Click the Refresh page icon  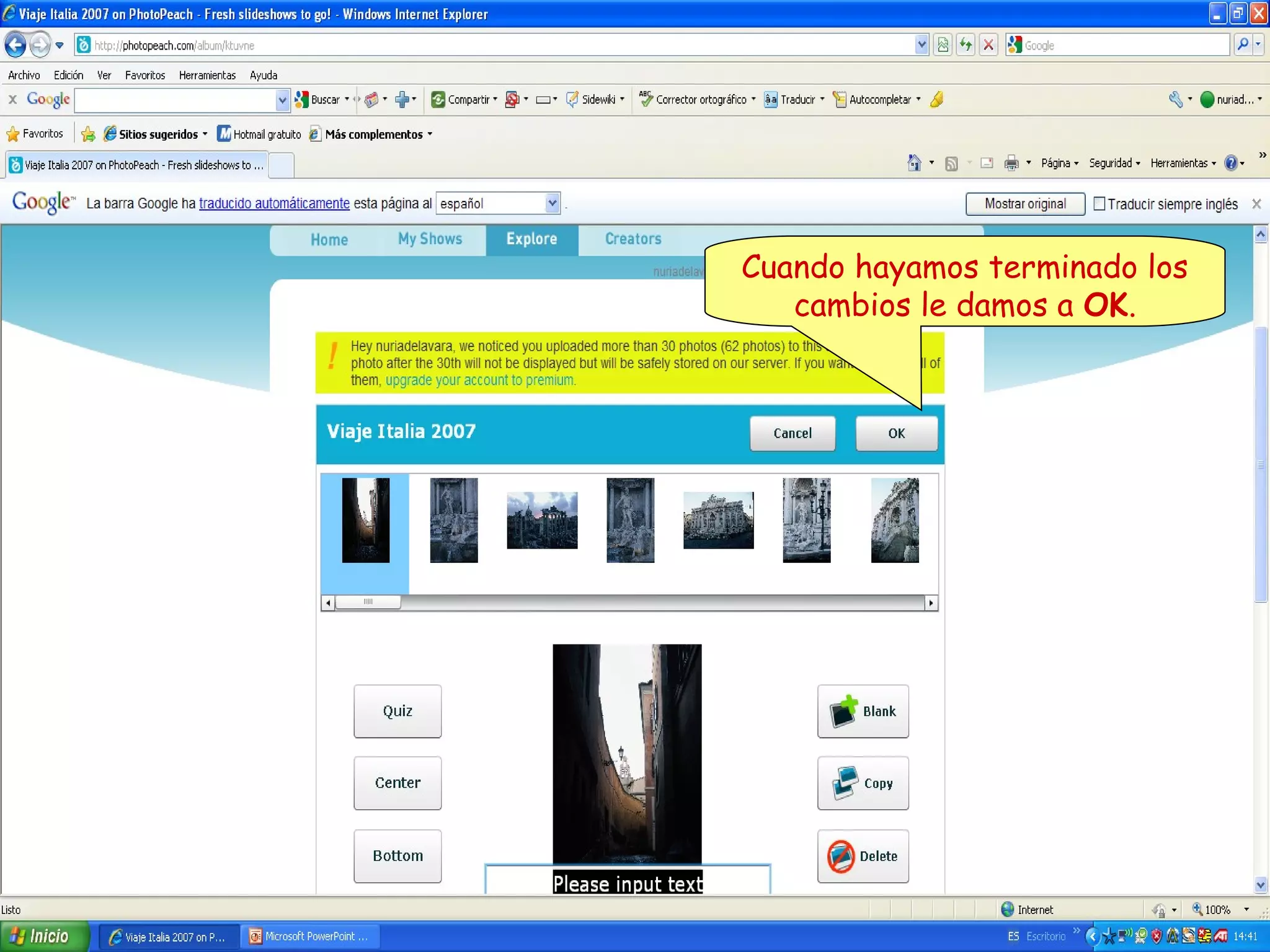966,45
